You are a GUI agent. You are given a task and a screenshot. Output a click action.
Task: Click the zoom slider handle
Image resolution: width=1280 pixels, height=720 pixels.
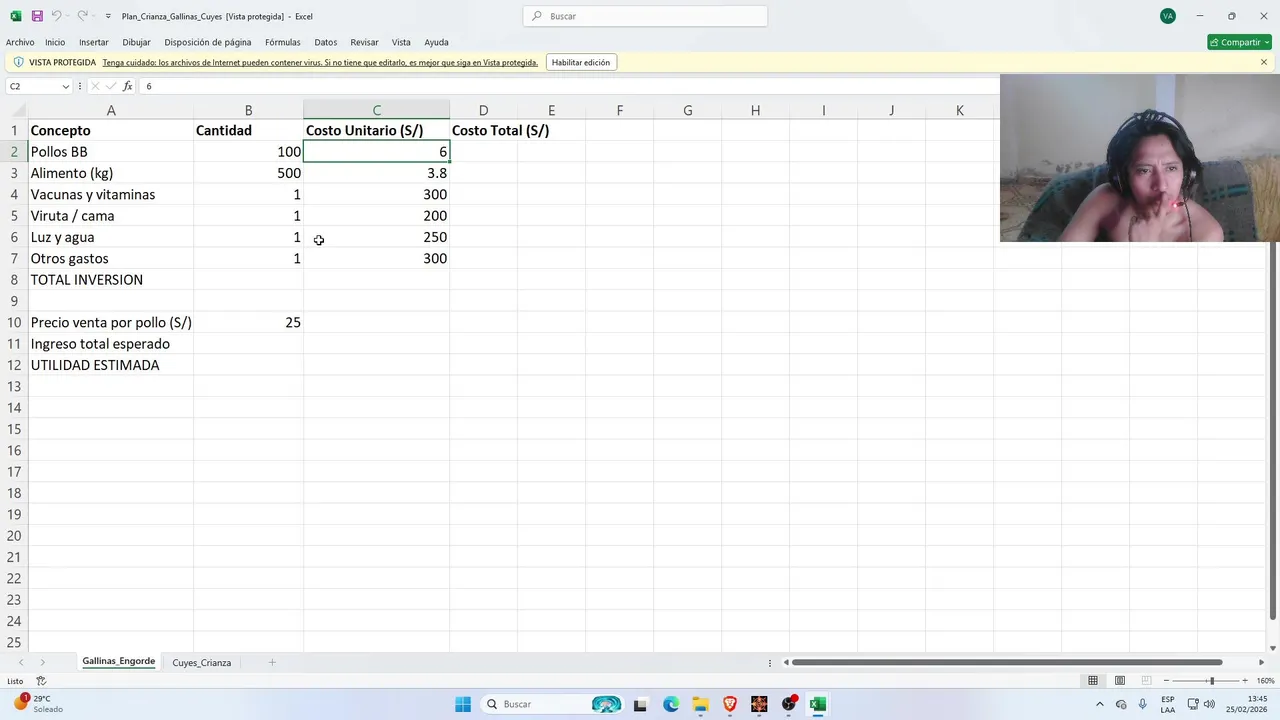click(x=1211, y=681)
